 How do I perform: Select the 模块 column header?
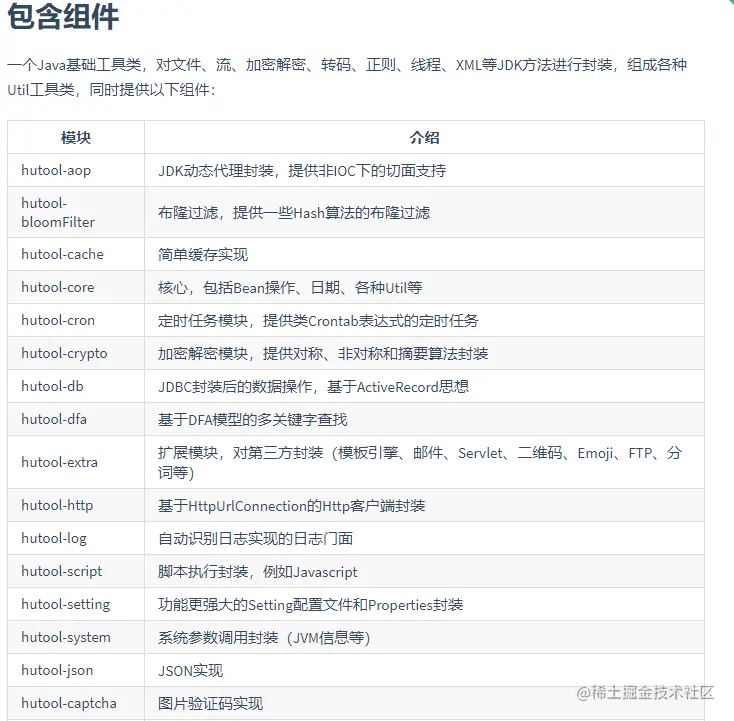pyautogui.click(x=76, y=138)
